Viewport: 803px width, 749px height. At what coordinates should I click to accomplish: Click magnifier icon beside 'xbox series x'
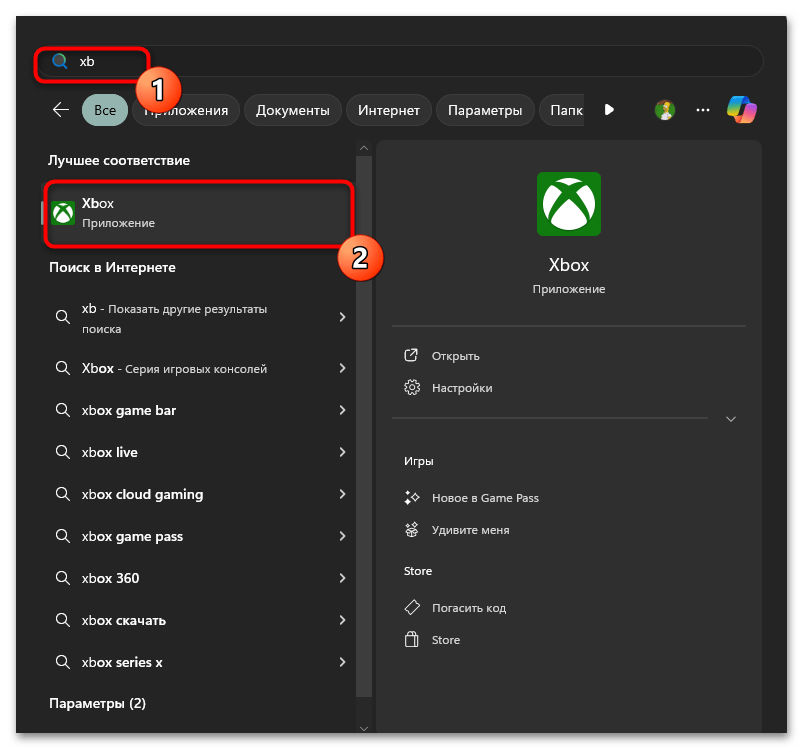(x=62, y=662)
